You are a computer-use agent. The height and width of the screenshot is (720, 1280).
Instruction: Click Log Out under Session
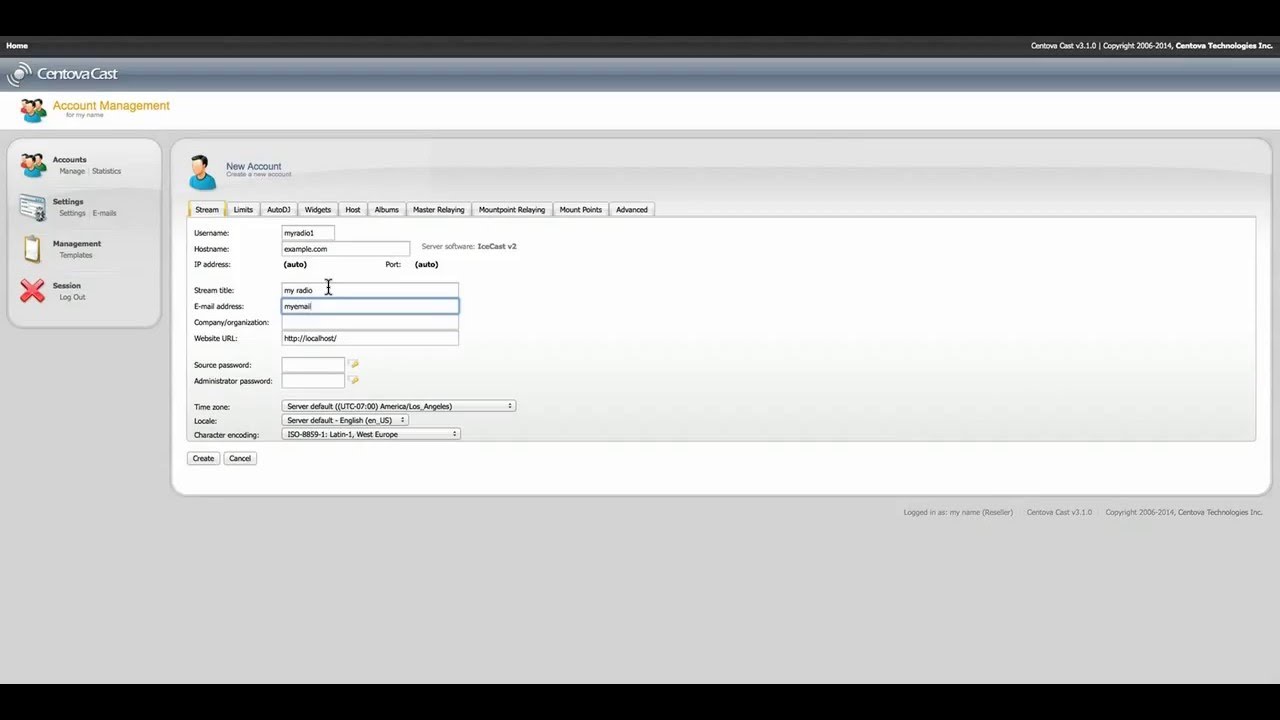(x=72, y=297)
